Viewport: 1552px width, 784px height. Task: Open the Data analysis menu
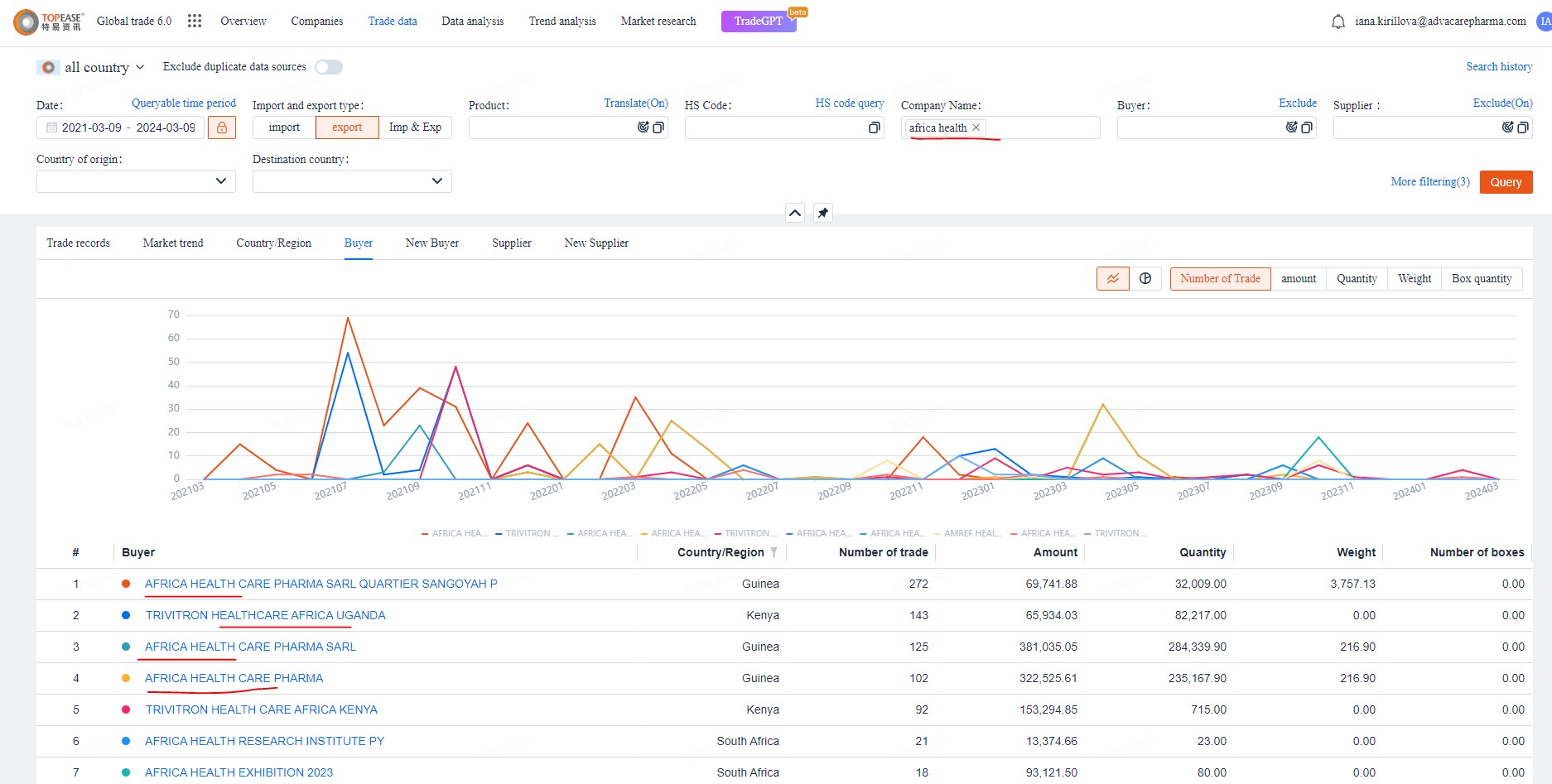click(472, 21)
